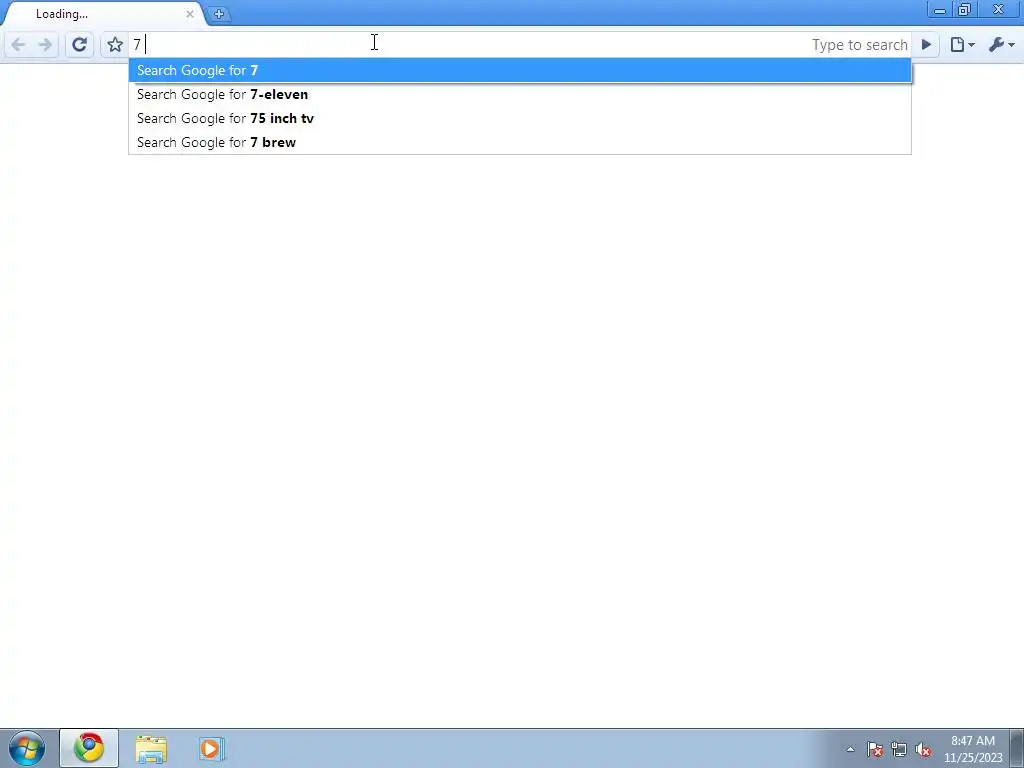Choose suggestion Search Google for 7 brew
The height and width of the screenshot is (768, 1024).
coord(520,142)
